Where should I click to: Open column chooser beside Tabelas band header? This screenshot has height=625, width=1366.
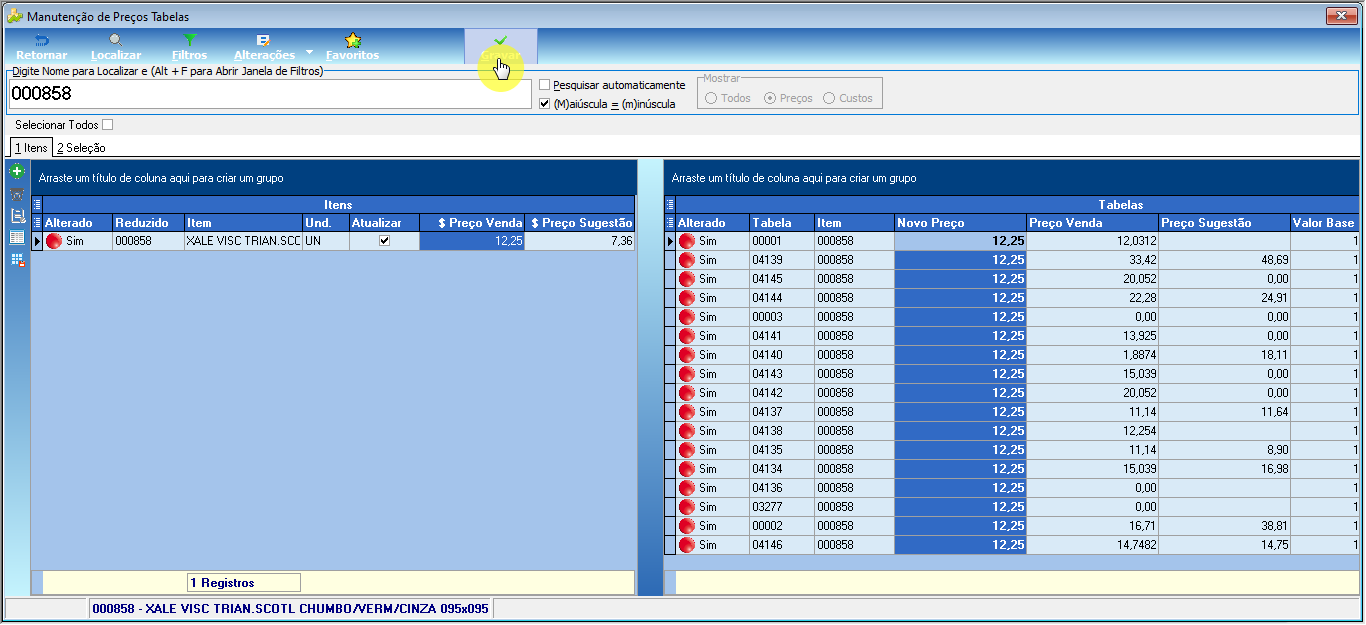click(670, 204)
